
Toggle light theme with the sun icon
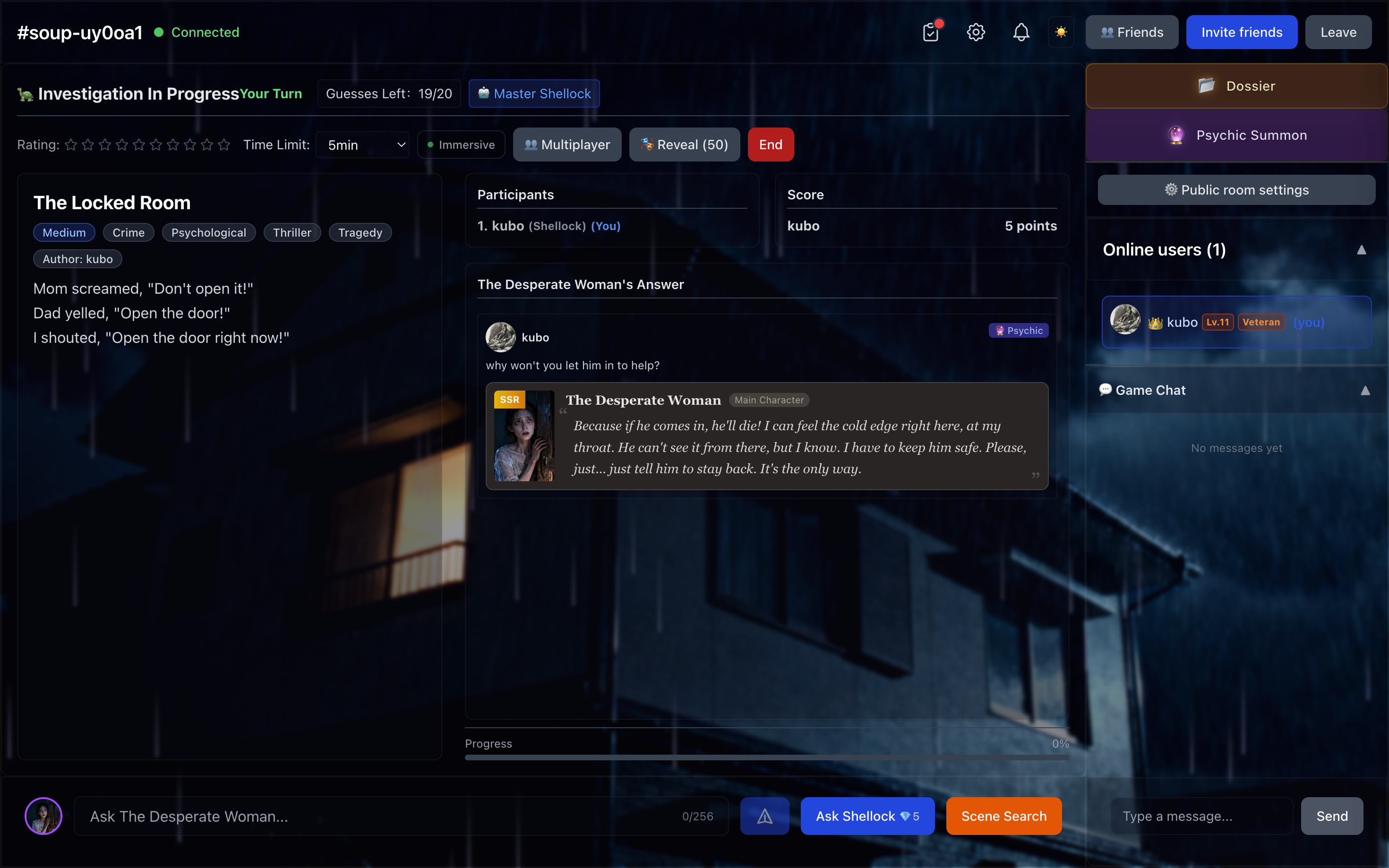tap(1061, 32)
